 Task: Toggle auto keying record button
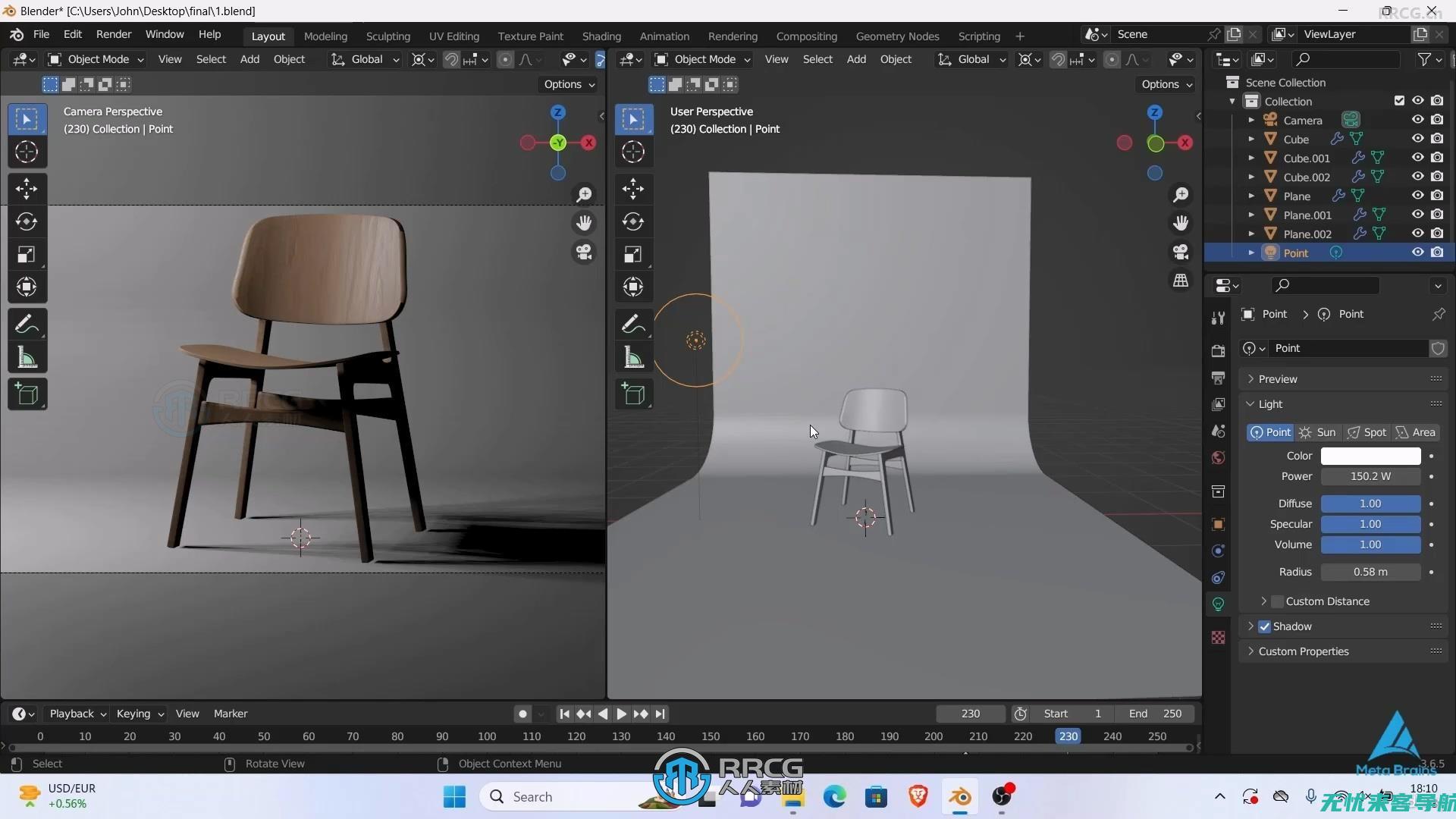(x=522, y=714)
